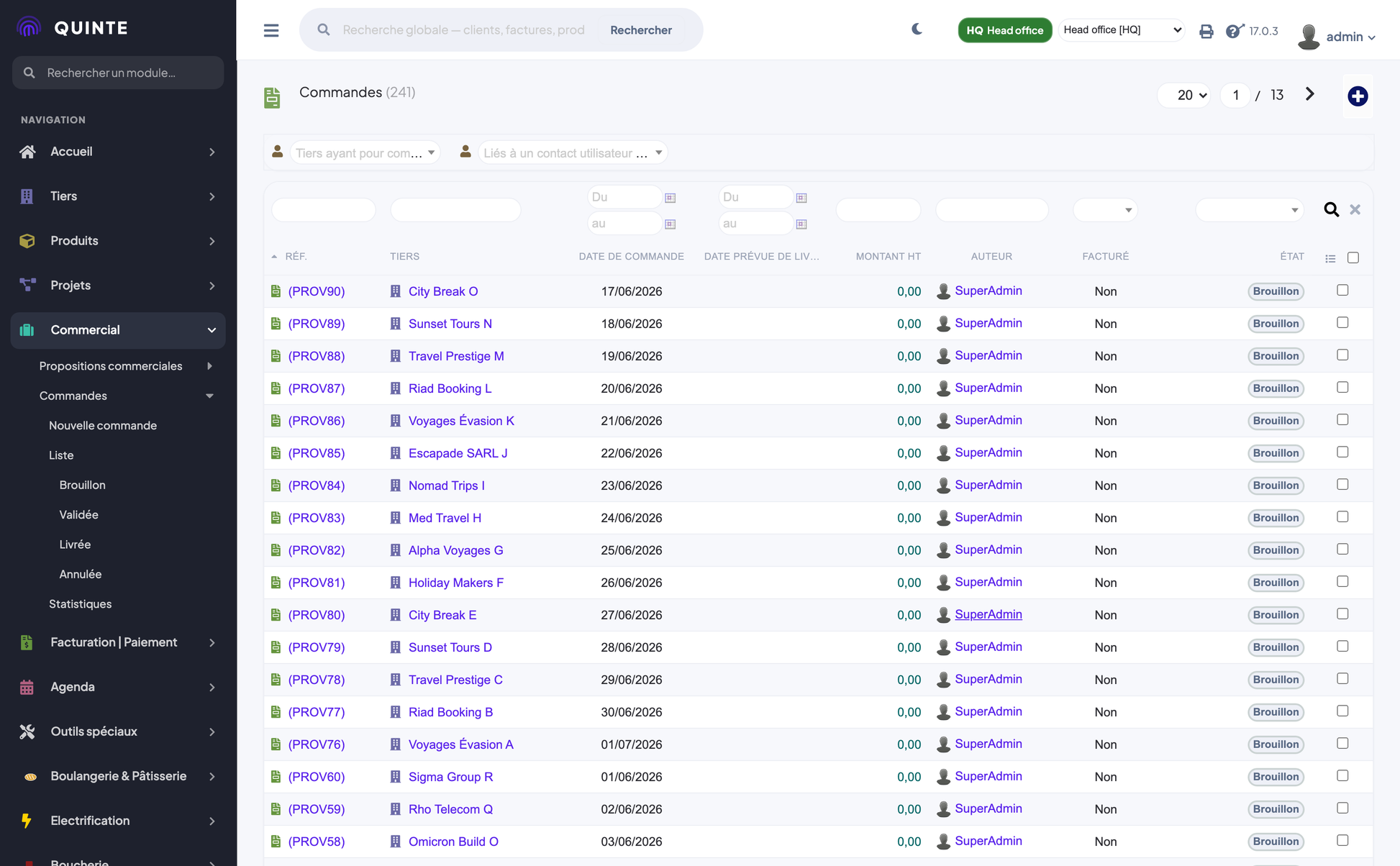
Task: Toggle the hamburger sidebar menu icon
Action: (271, 30)
